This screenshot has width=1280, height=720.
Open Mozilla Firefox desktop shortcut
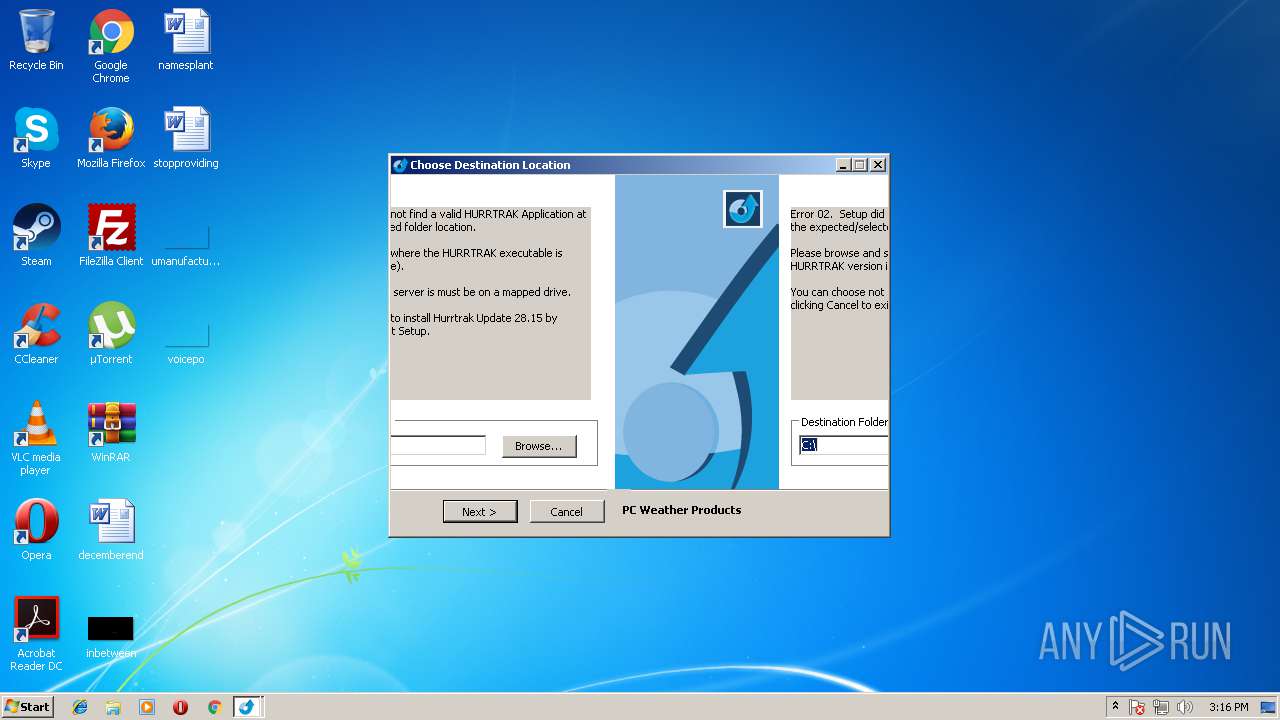click(111, 139)
